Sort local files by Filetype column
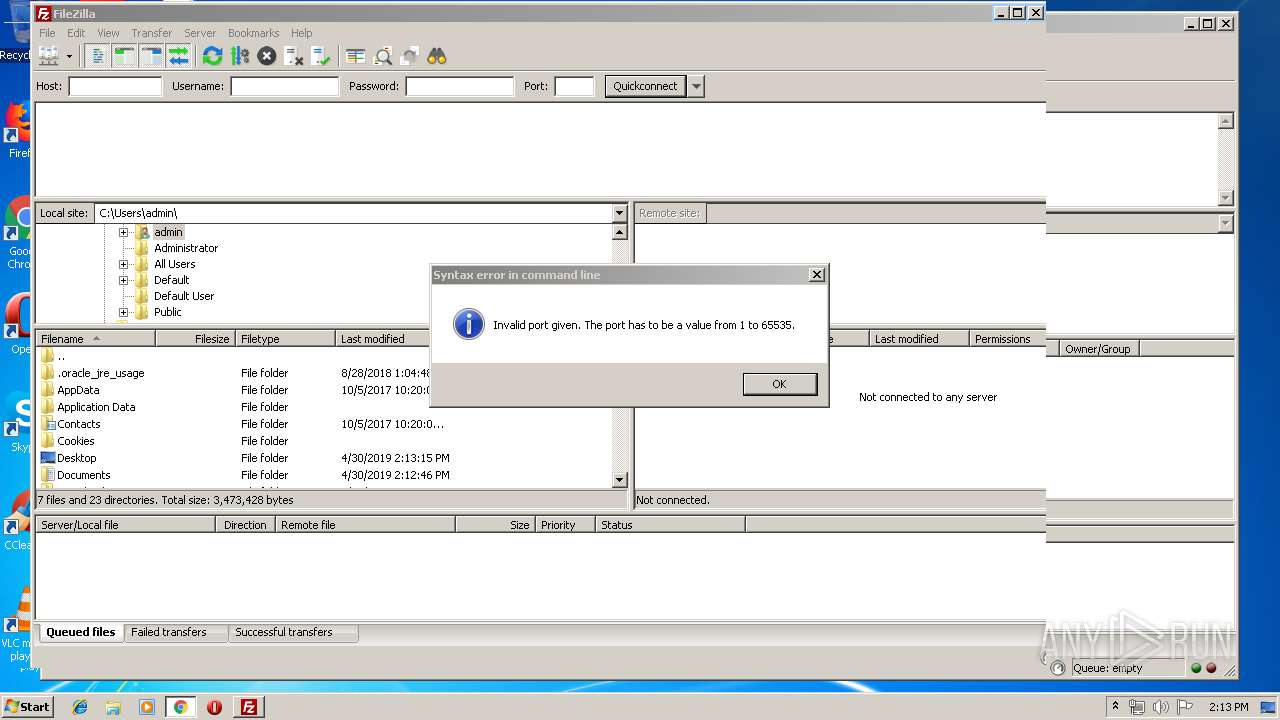Screen dimensions: 1280x720 tap(285, 339)
